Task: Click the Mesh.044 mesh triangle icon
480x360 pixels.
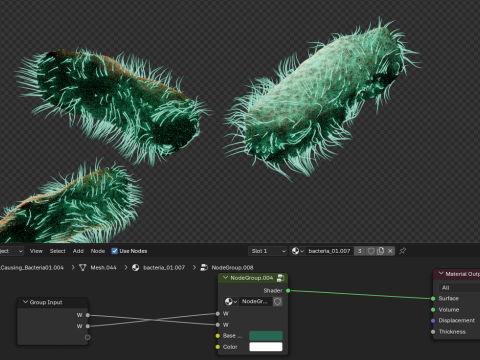Action: pos(83,268)
